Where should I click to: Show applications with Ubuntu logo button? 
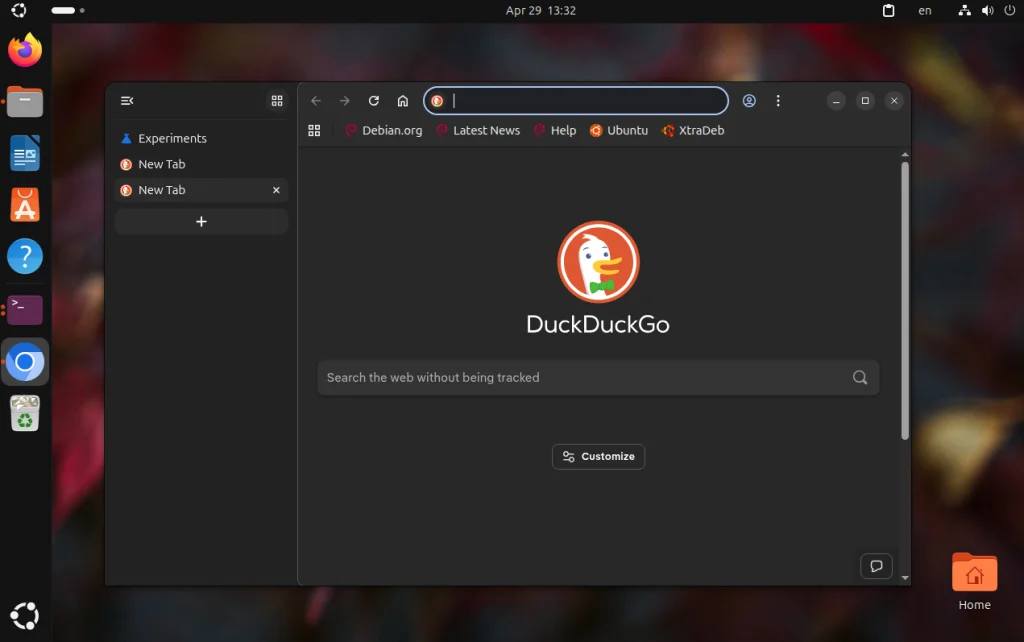(x=25, y=615)
